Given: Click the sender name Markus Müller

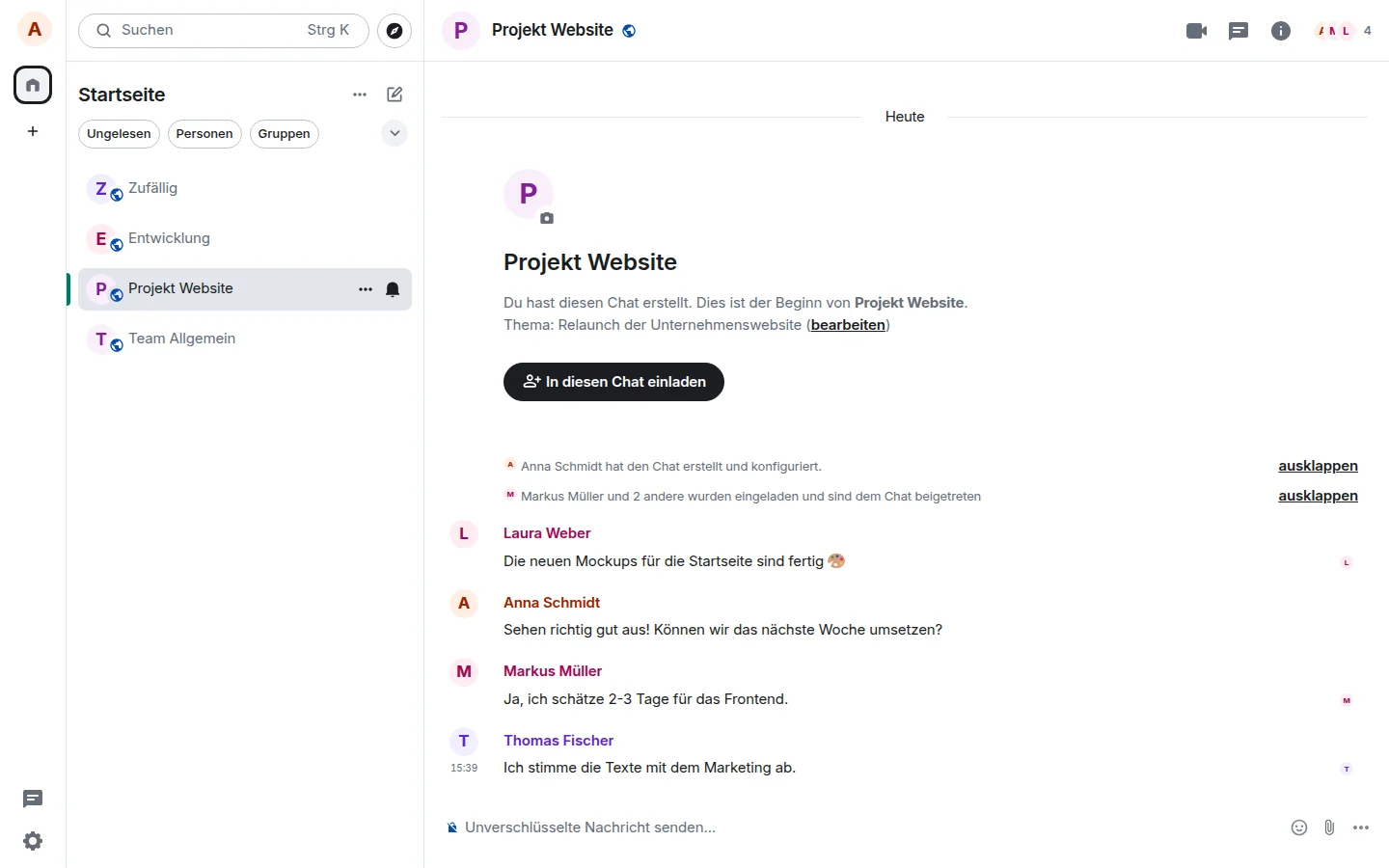Looking at the screenshot, I should (x=553, y=671).
